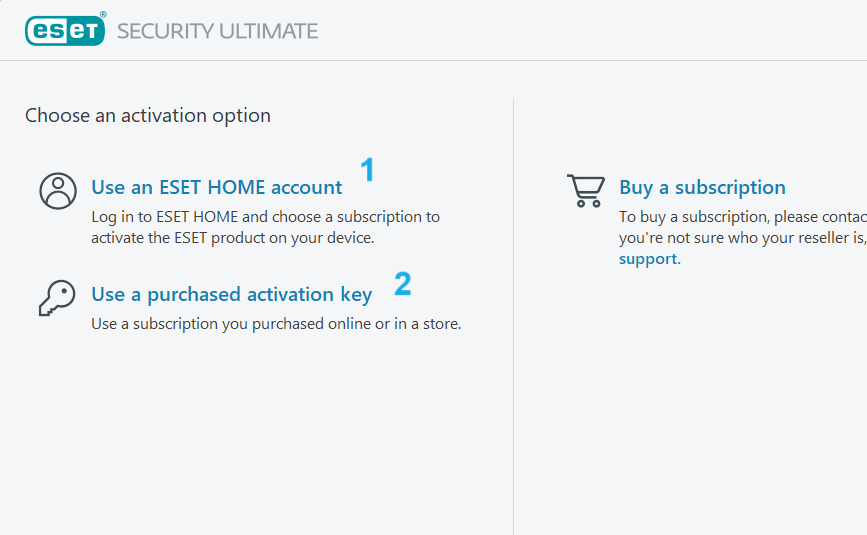Click the not sure who your reseller is text
Viewport: 867px width, 535px height.
tap(742, 238)
